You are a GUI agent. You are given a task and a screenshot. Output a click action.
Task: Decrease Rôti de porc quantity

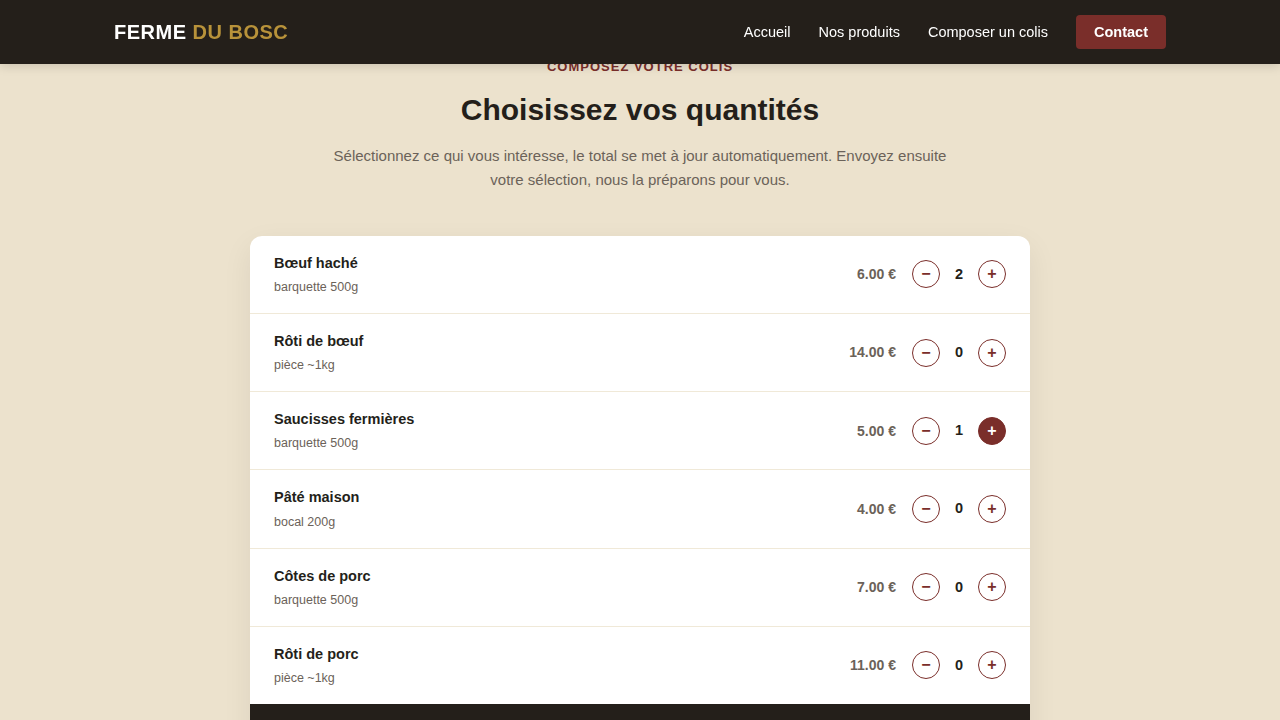click(x=926, y=665)
